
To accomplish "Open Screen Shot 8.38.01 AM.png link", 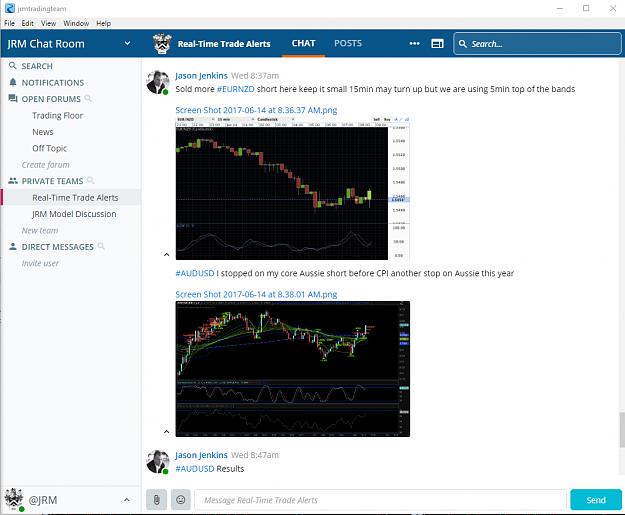I will tap(256, 294).
